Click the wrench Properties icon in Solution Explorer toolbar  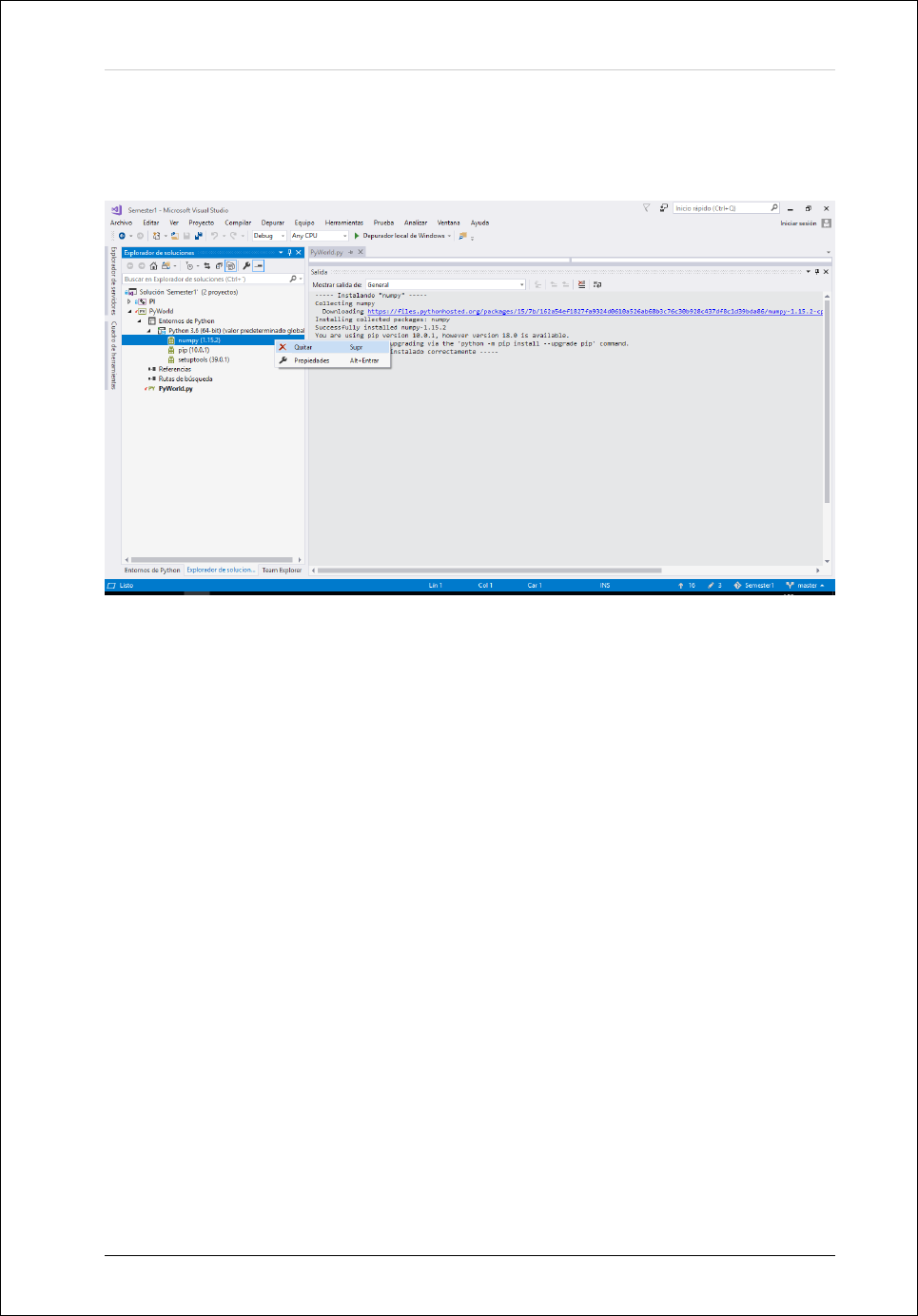click(246, 266)
